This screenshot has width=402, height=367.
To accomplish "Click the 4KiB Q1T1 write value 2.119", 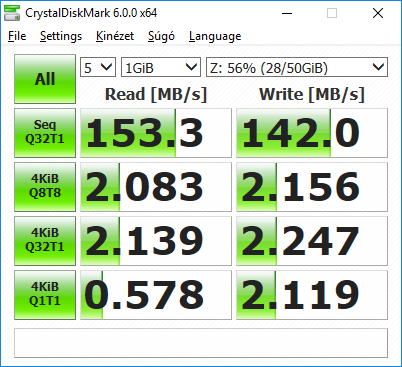I will (312, 295).
